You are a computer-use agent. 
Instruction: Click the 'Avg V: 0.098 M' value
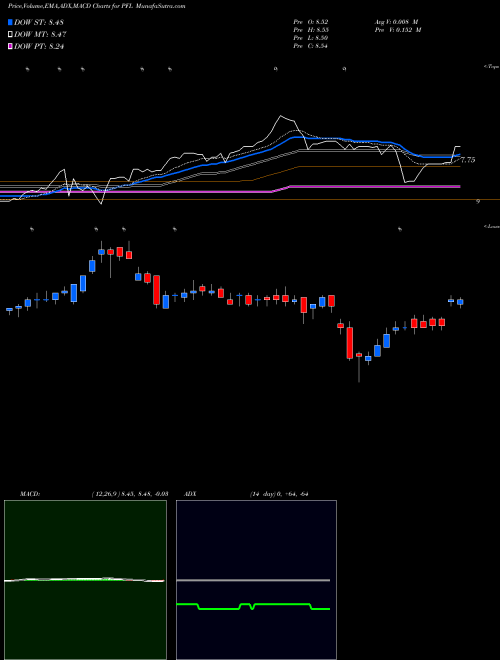[396, 22]
